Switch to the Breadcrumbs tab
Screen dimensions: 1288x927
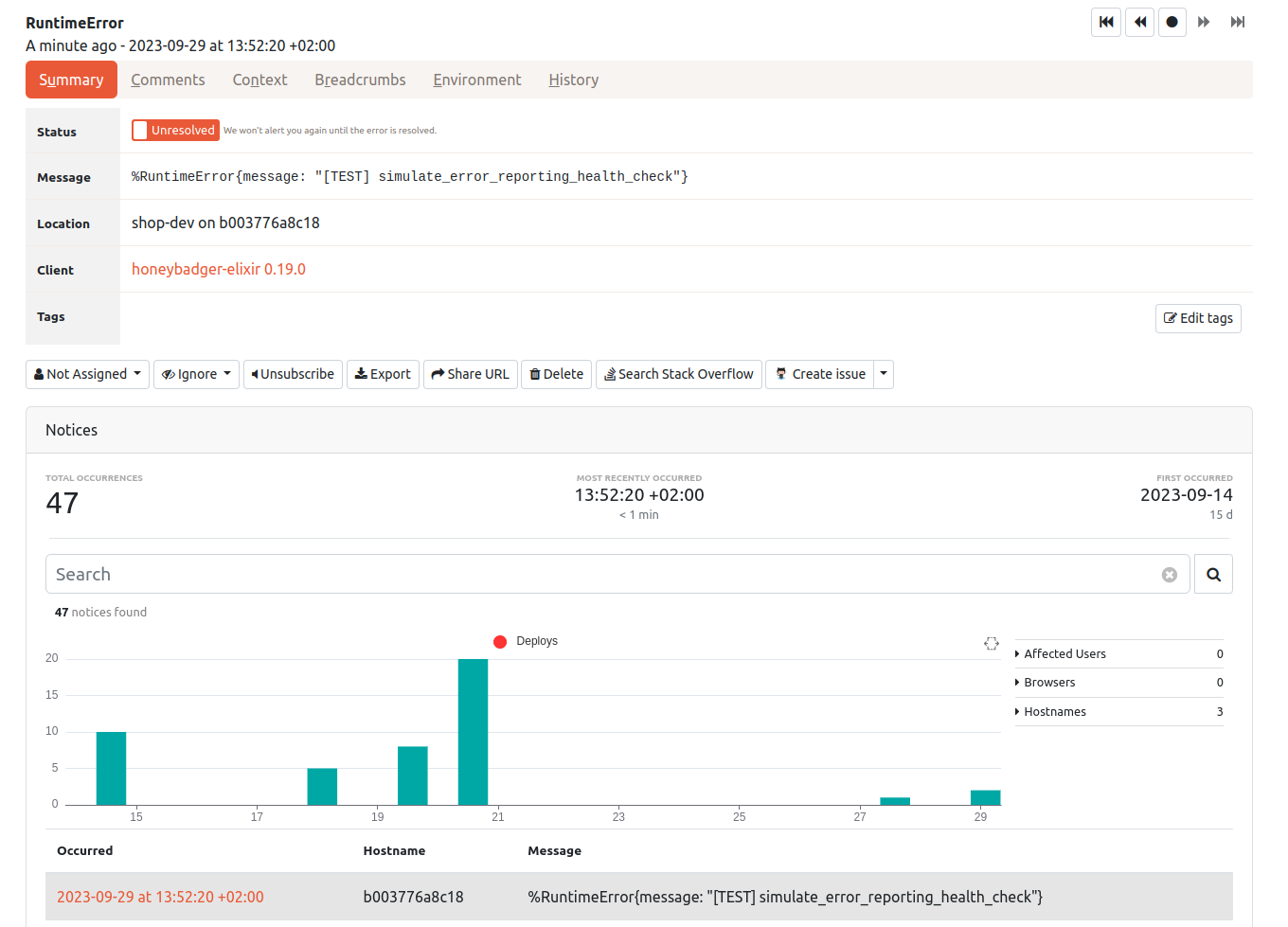tap(360, 80)
